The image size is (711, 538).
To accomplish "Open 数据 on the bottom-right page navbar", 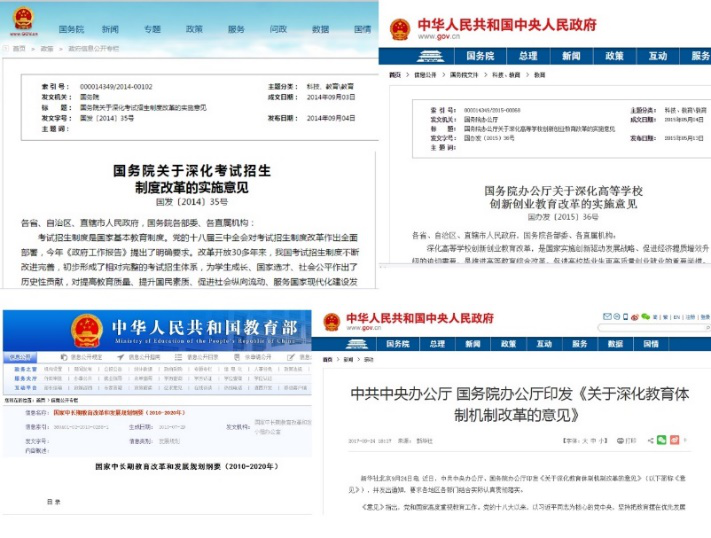I will tap(615, 344).
